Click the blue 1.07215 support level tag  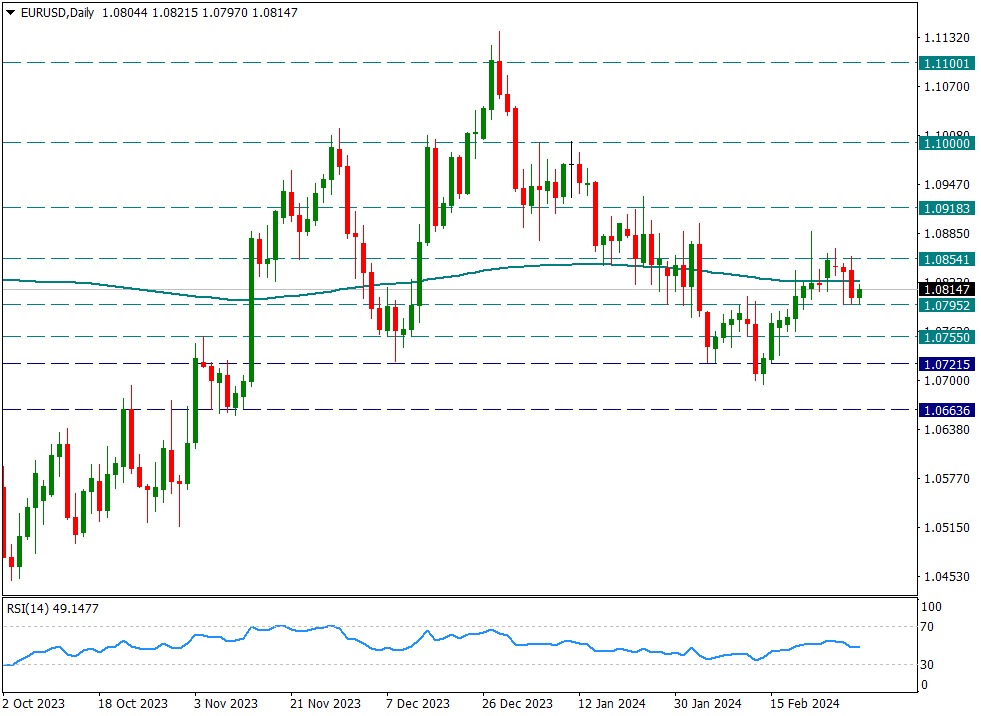(x=947, y=364)
